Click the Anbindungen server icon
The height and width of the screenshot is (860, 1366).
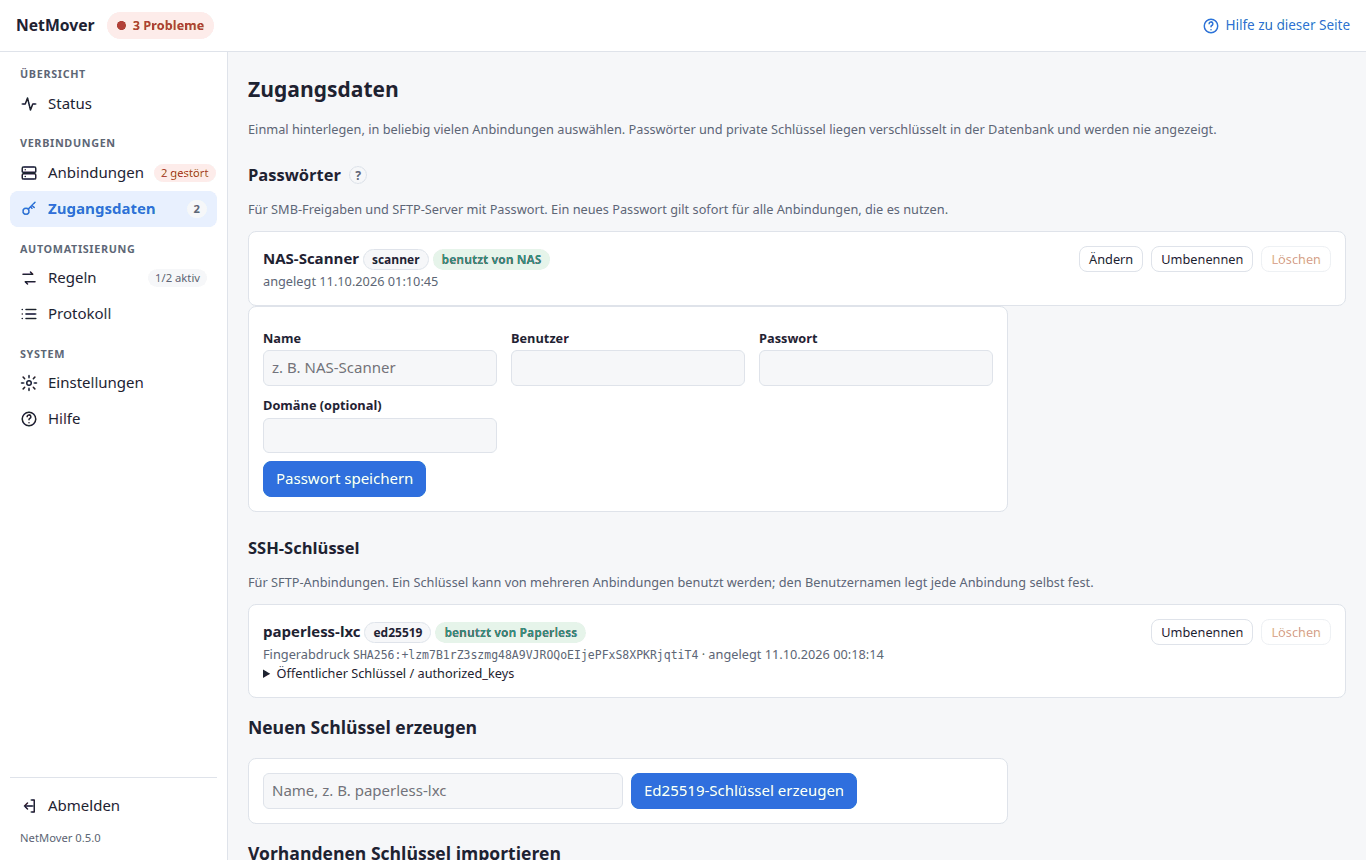point(29,173)
